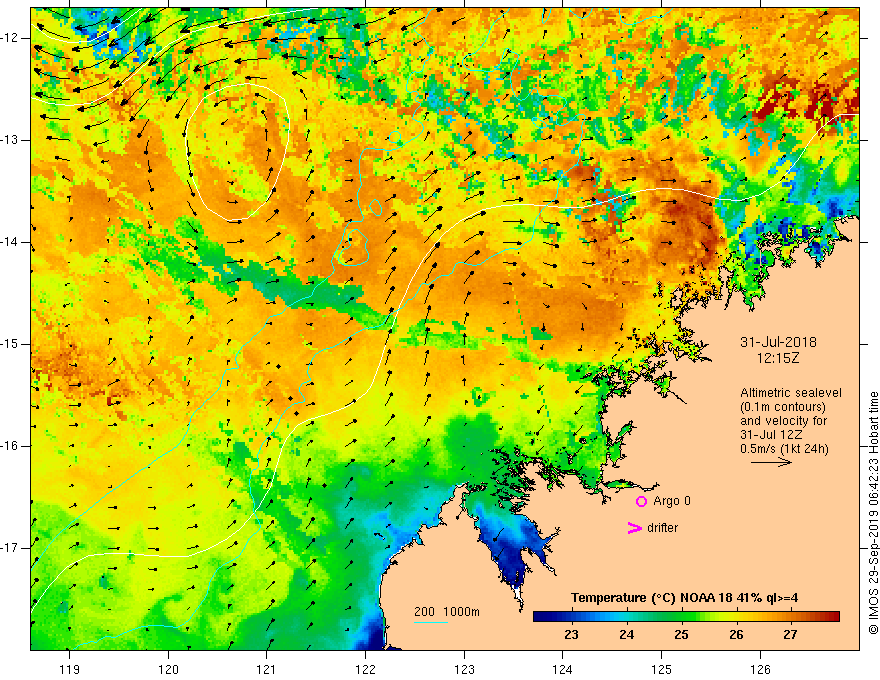Click the 0.5m/s velocity scale arrow
The width and height of the screenshot is (880, 680).
[x=771, y=462]
